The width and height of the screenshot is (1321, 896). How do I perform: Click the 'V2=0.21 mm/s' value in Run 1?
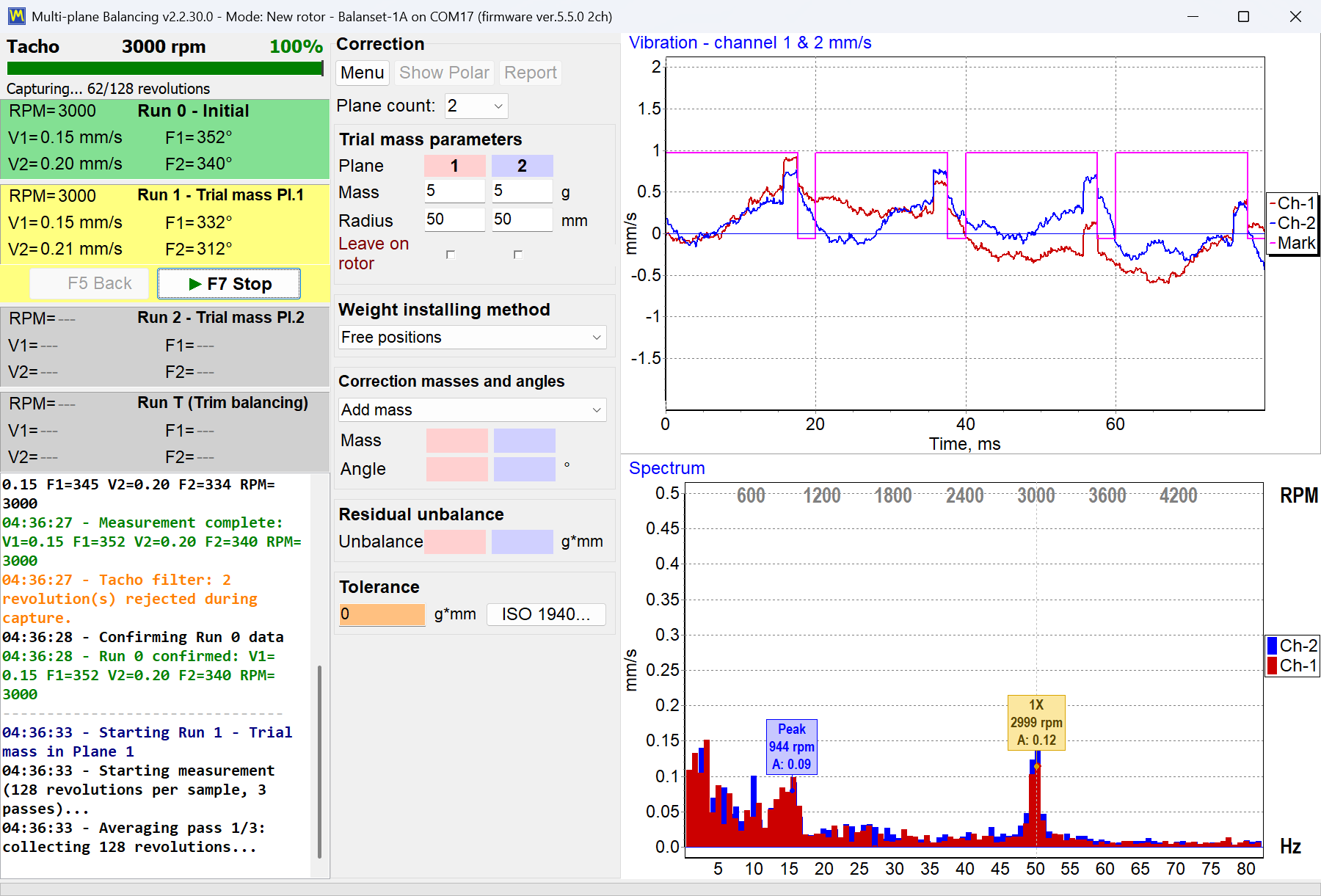(65, 249)
